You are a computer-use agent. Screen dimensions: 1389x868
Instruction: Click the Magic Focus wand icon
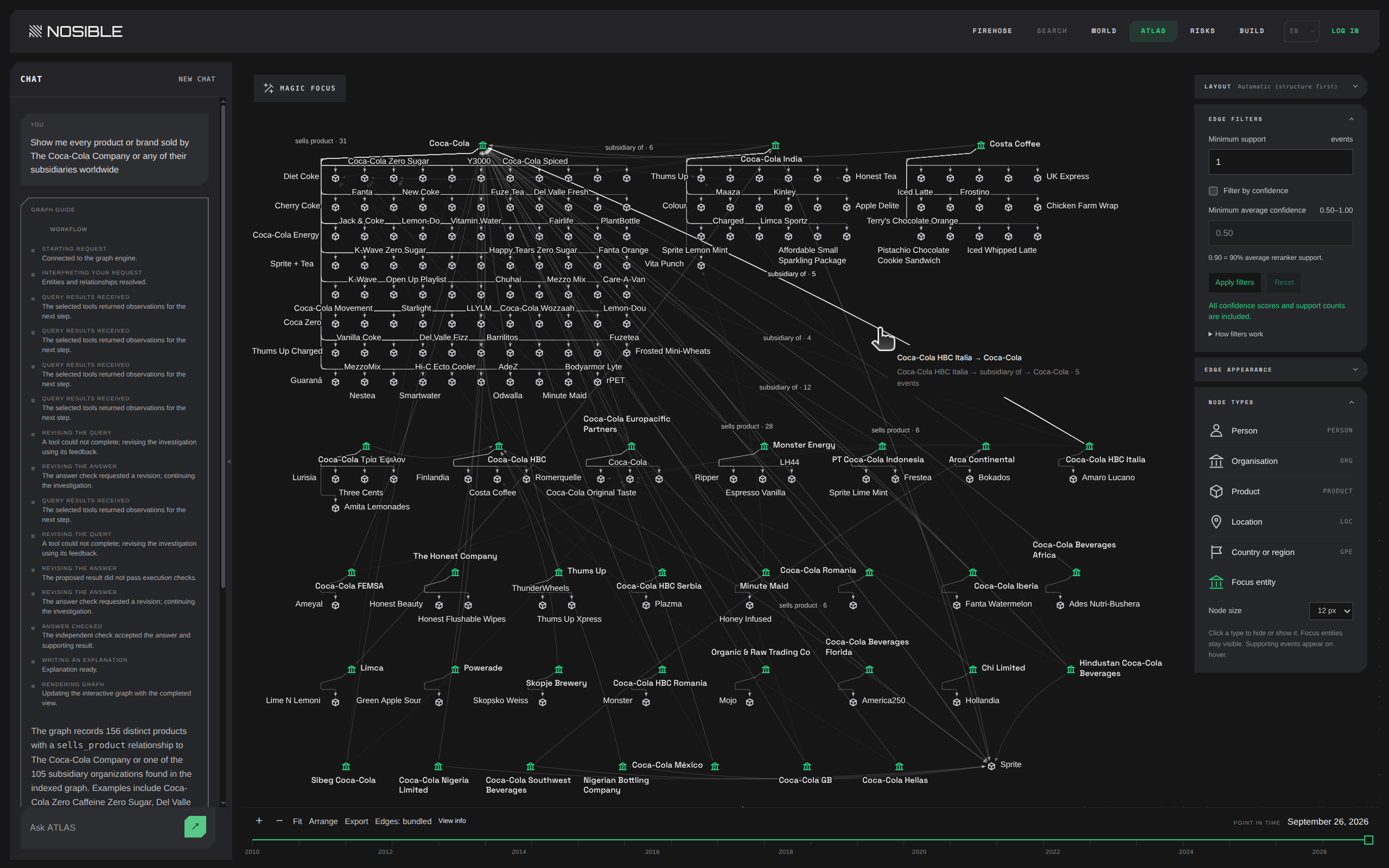tap(268, 88)
